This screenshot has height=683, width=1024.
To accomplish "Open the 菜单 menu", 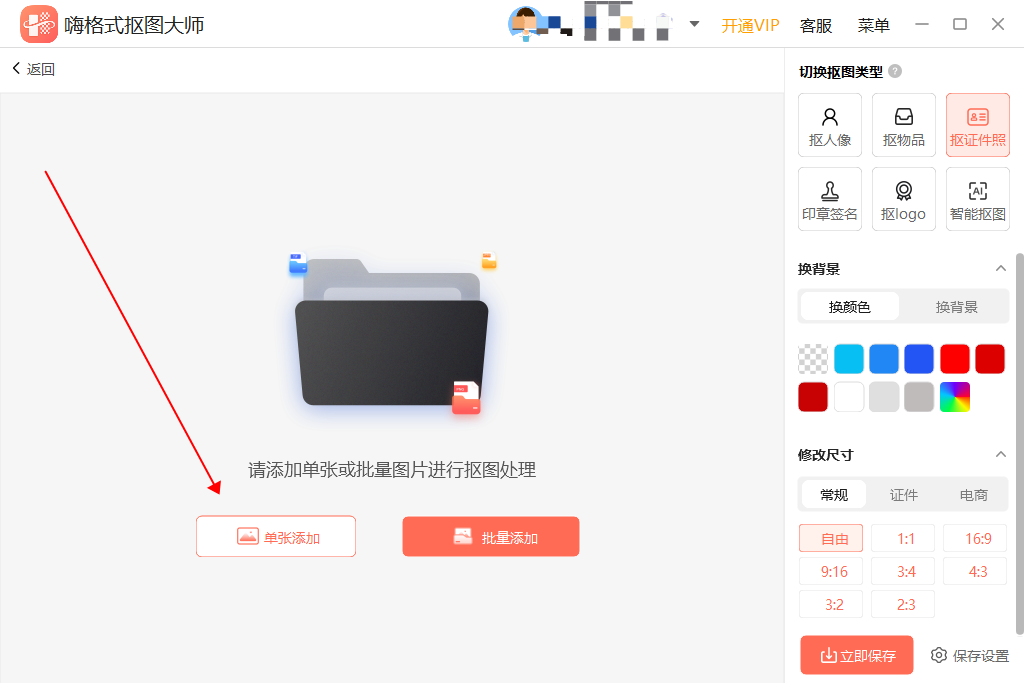I will click(873, 25).
